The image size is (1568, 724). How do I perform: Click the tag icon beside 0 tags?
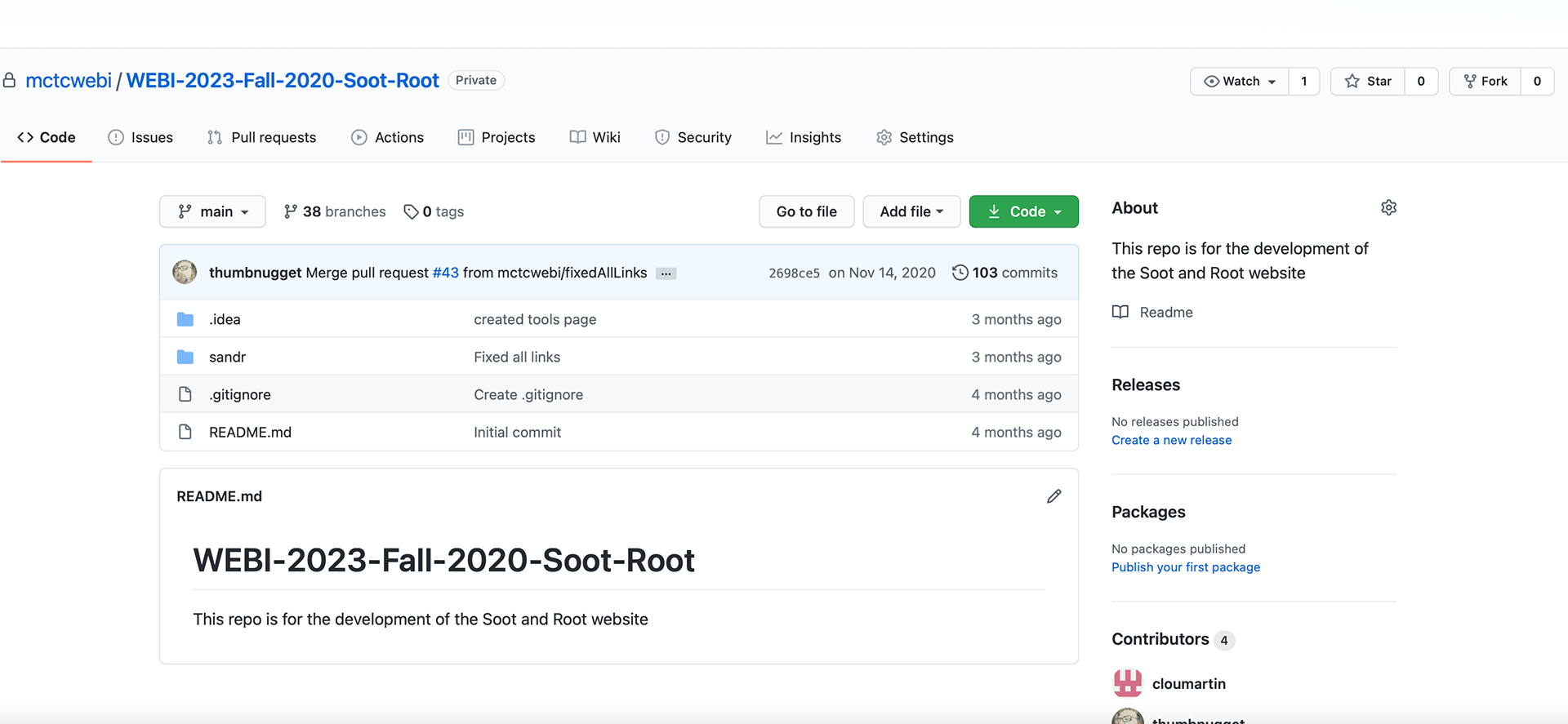tap(411, 211)
